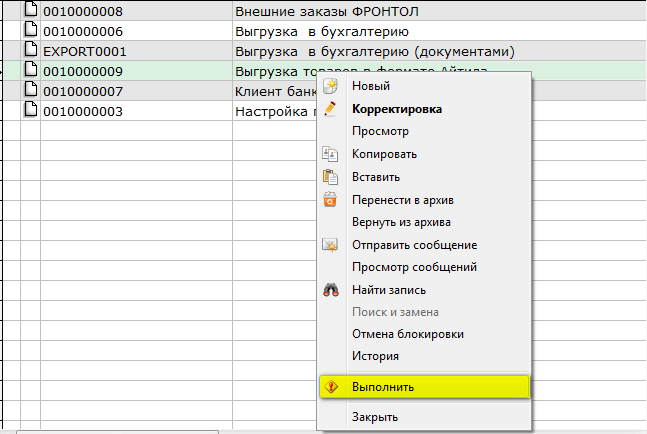Open Просмотр сообщений from context menu

coord(414,267)
